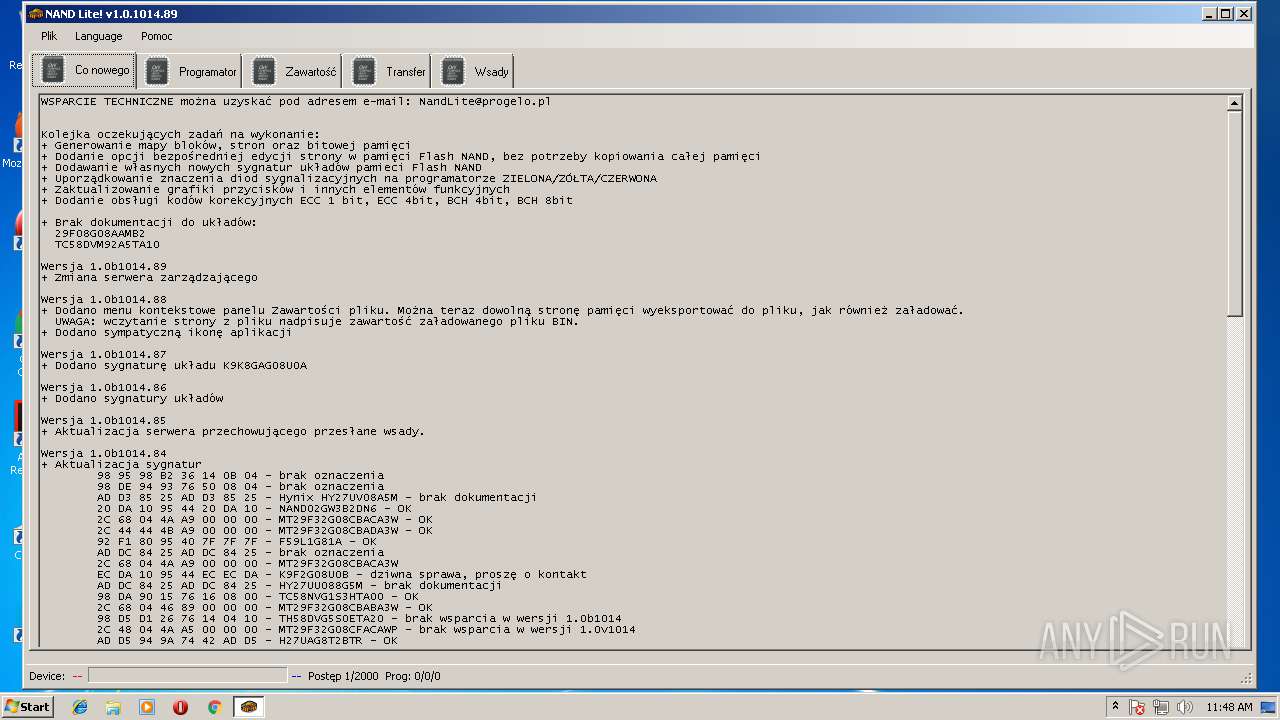The height and width of the screenshot is (720, 1280).
Task: Click the chip icon on Wsady tab
Action: [x=452, y=72]
